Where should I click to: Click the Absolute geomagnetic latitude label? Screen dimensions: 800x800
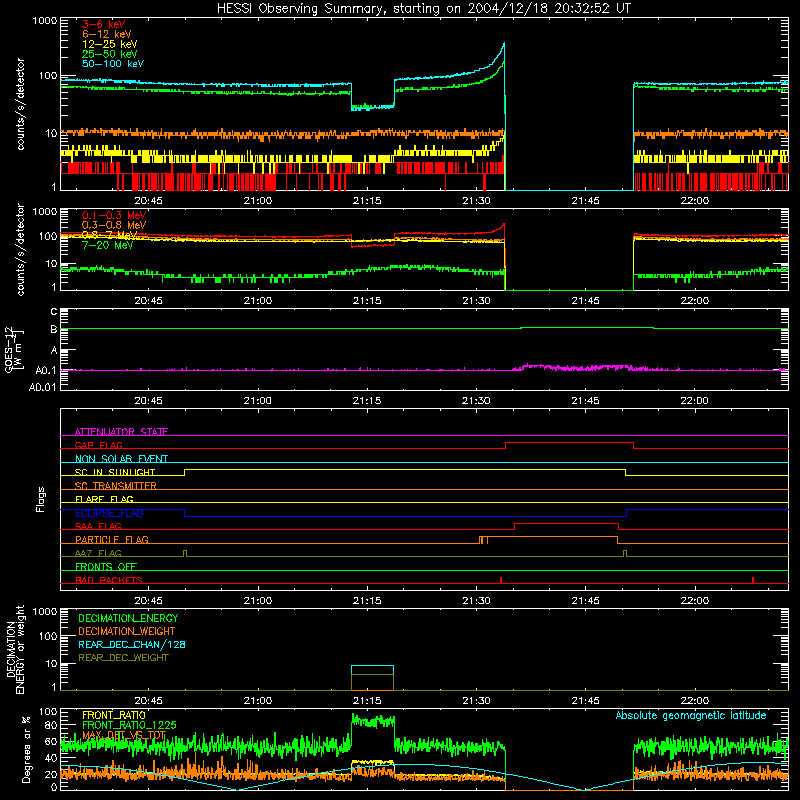(691, 716)
